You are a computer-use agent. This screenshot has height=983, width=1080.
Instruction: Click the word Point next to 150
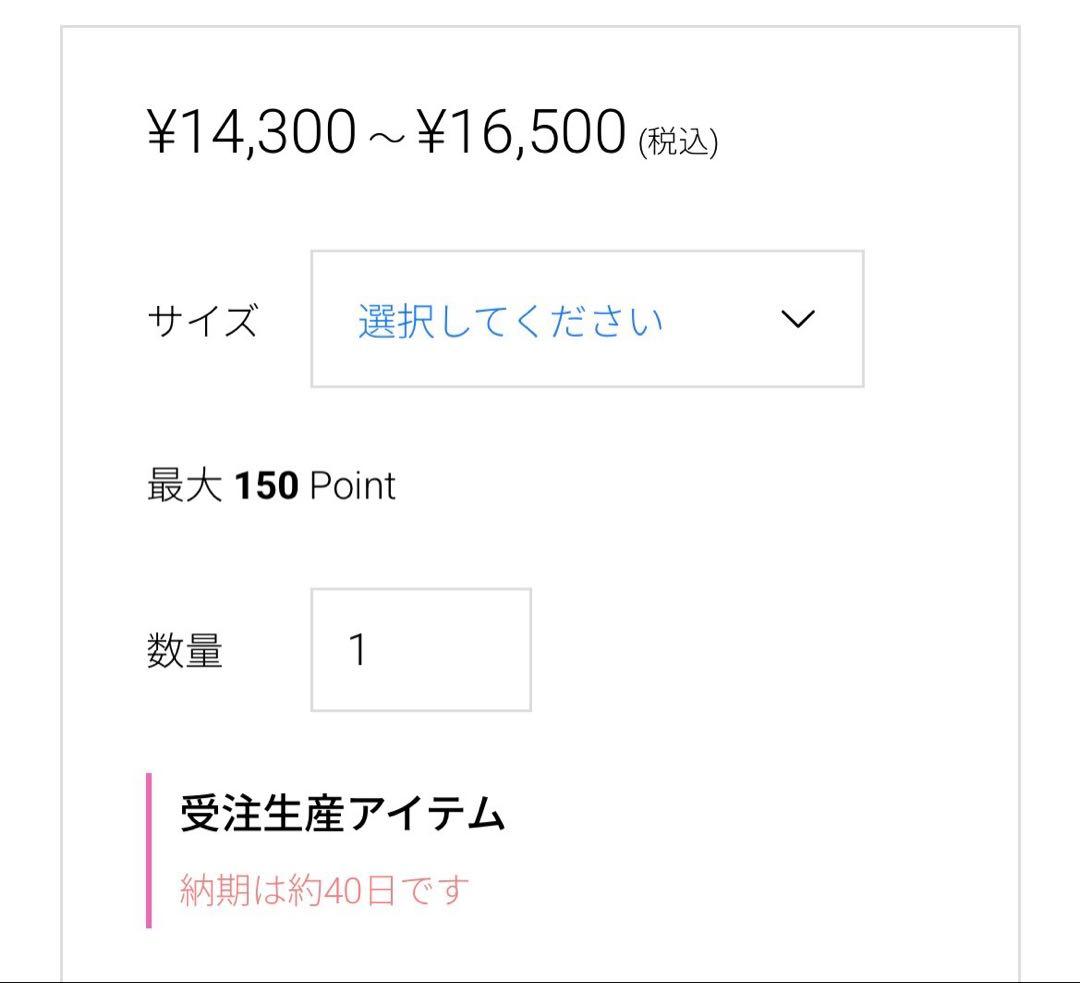click(352, 486)
